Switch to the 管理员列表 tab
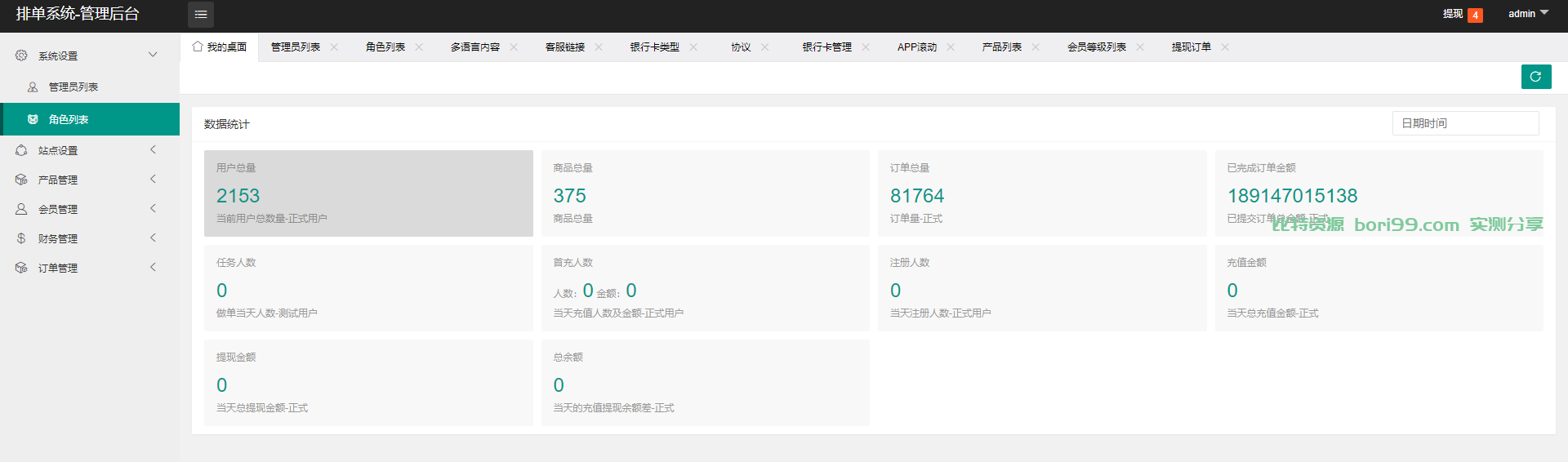1568x462 pixels. click(x=296, y=47)
